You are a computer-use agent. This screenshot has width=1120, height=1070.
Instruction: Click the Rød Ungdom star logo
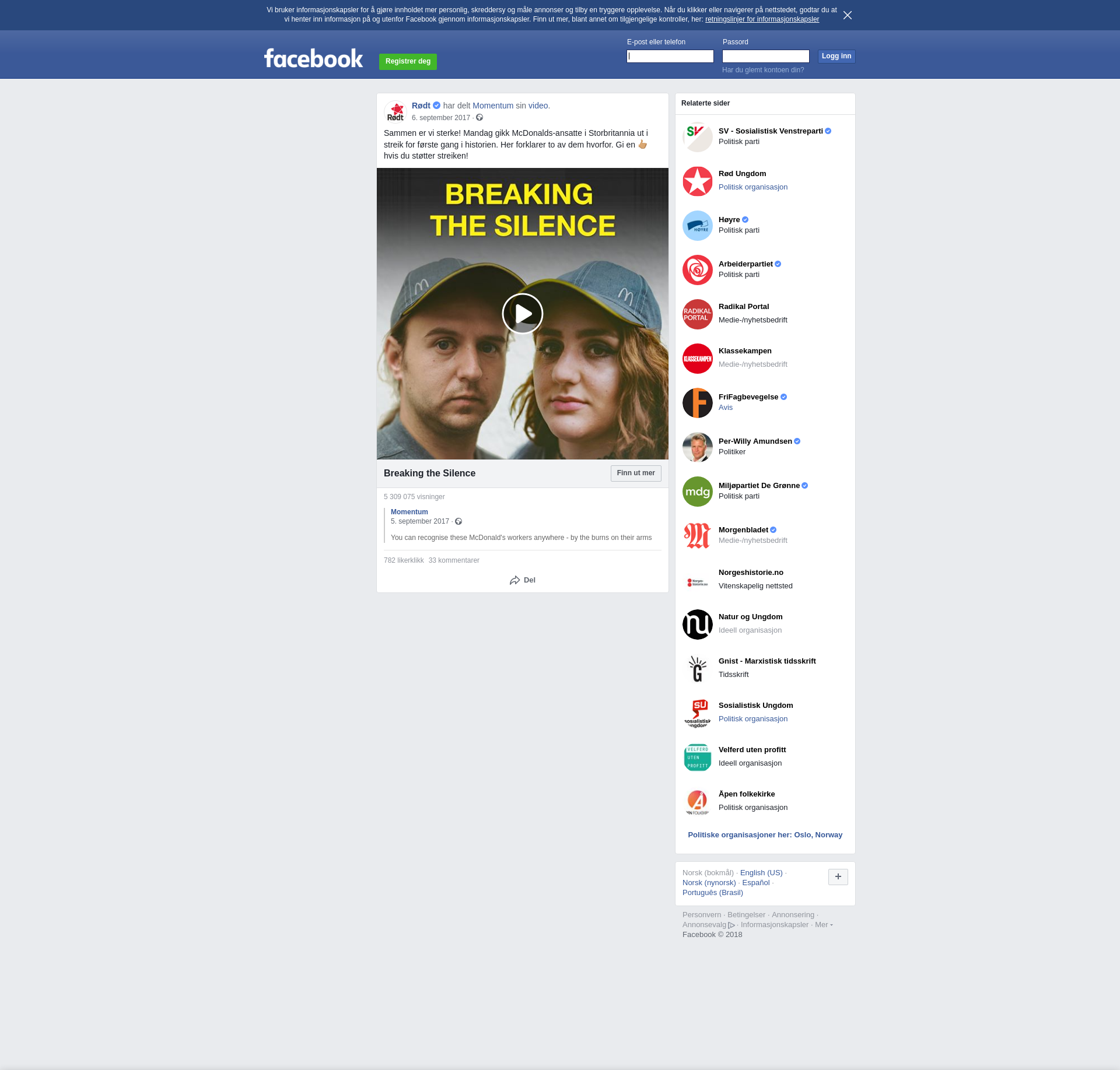[698, 181]
